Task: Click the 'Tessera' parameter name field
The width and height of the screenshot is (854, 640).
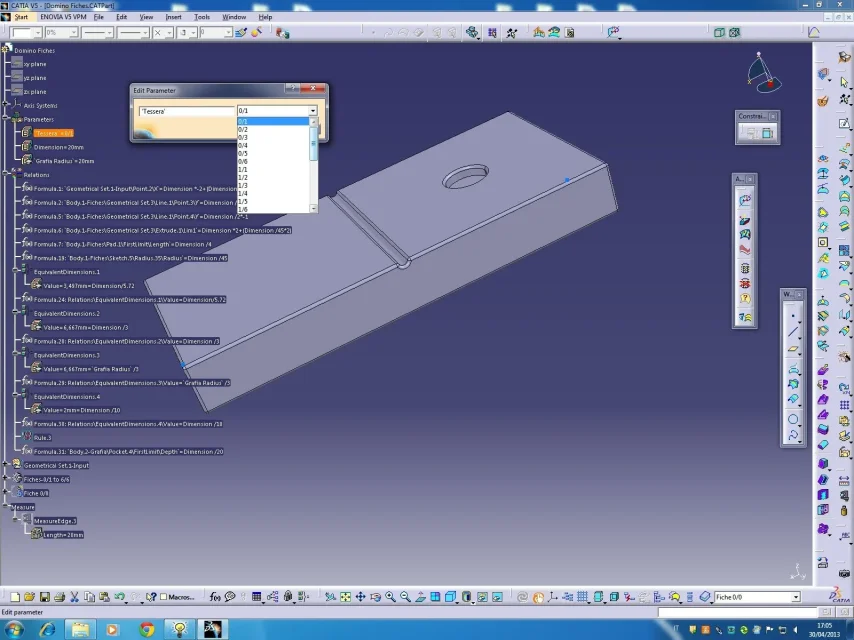Action: 186,111
